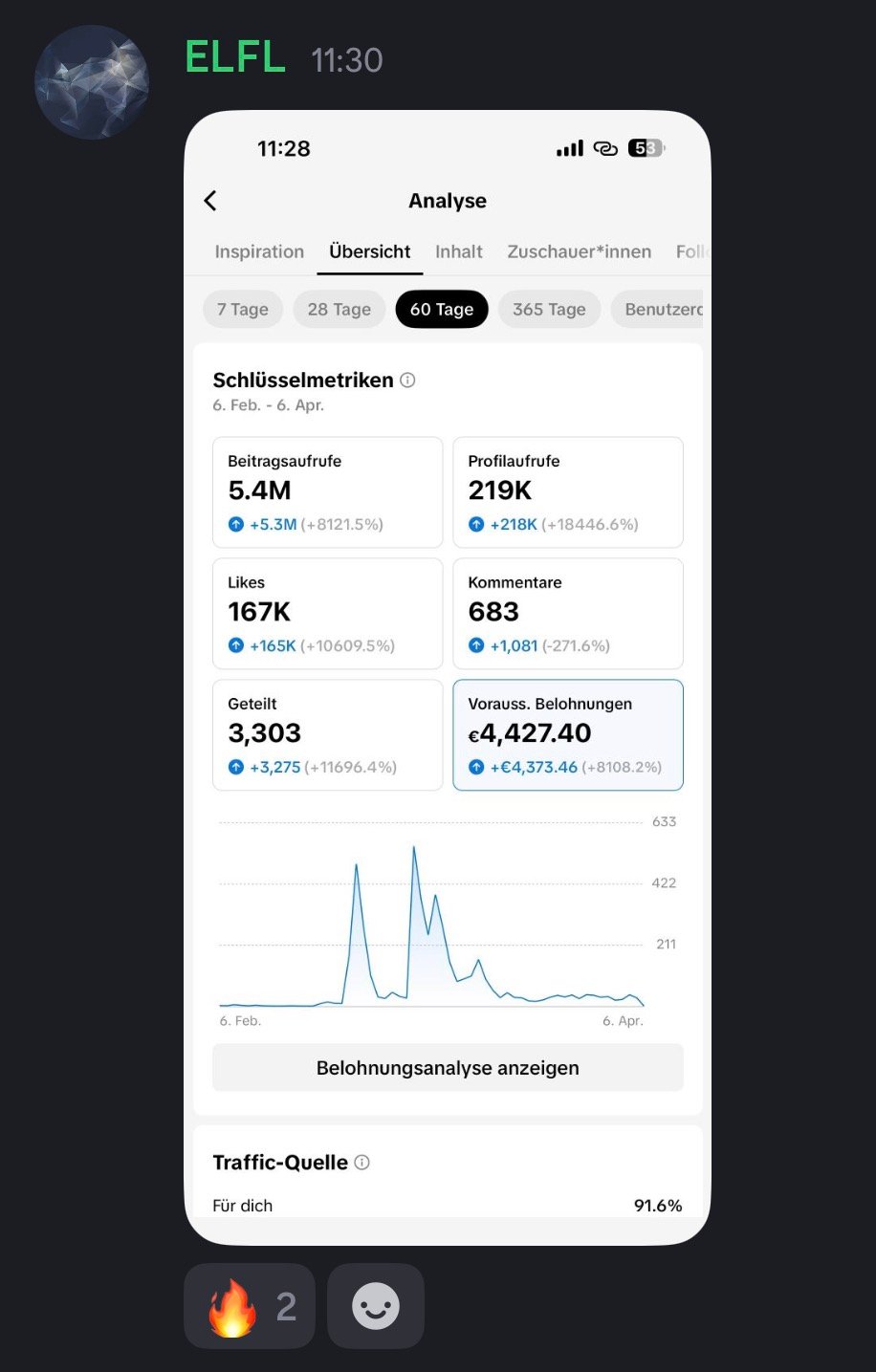Open the info icon next to Traffic-Quelle
The width and height of the screenshot is (876, 1372).
pos(361,1163)
